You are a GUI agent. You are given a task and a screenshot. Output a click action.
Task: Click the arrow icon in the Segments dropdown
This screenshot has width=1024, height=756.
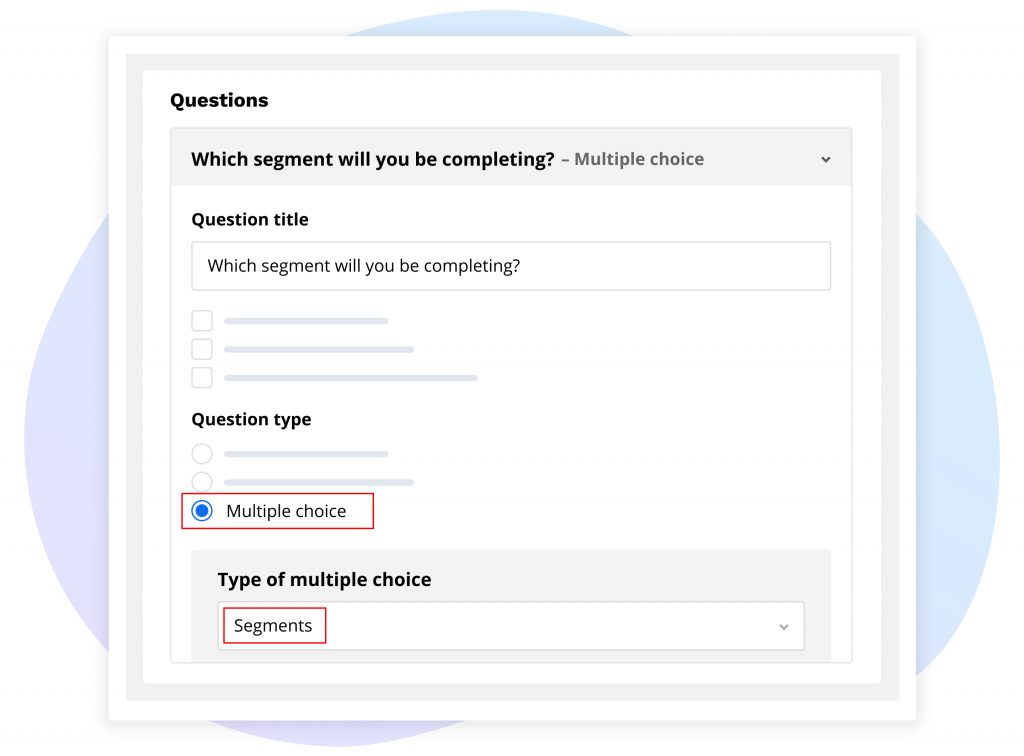pos(783,627)
